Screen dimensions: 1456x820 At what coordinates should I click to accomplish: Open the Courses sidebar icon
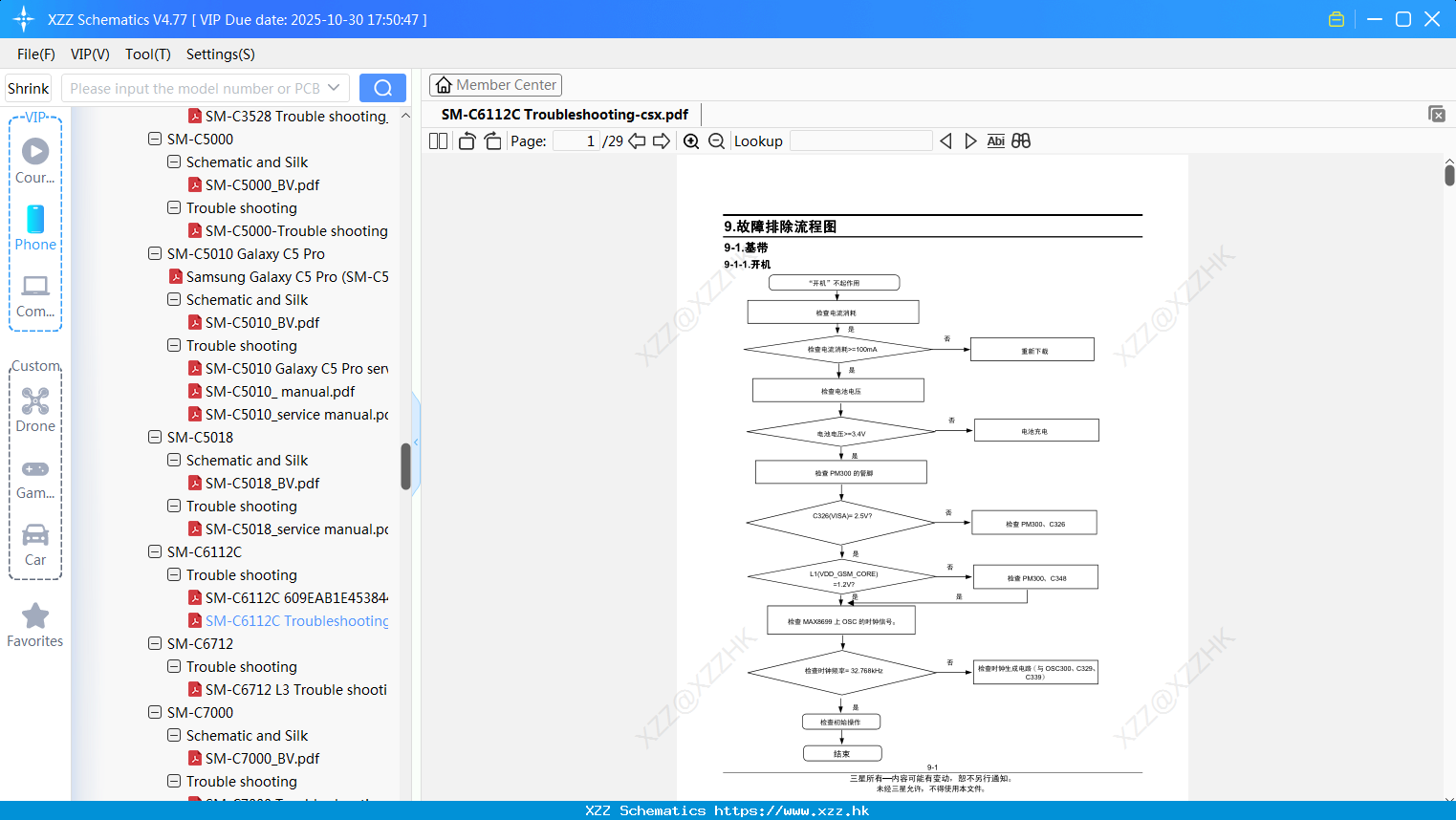(35, 161)
